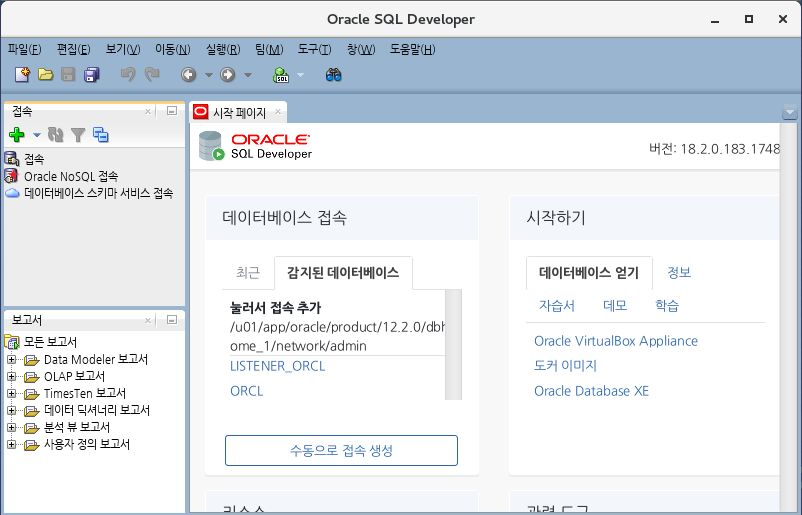Image resolution: width=802 pixels, height=515 pixels.
Task: Open the Oracle Database XE link
Action: click(x=591, y=391)
